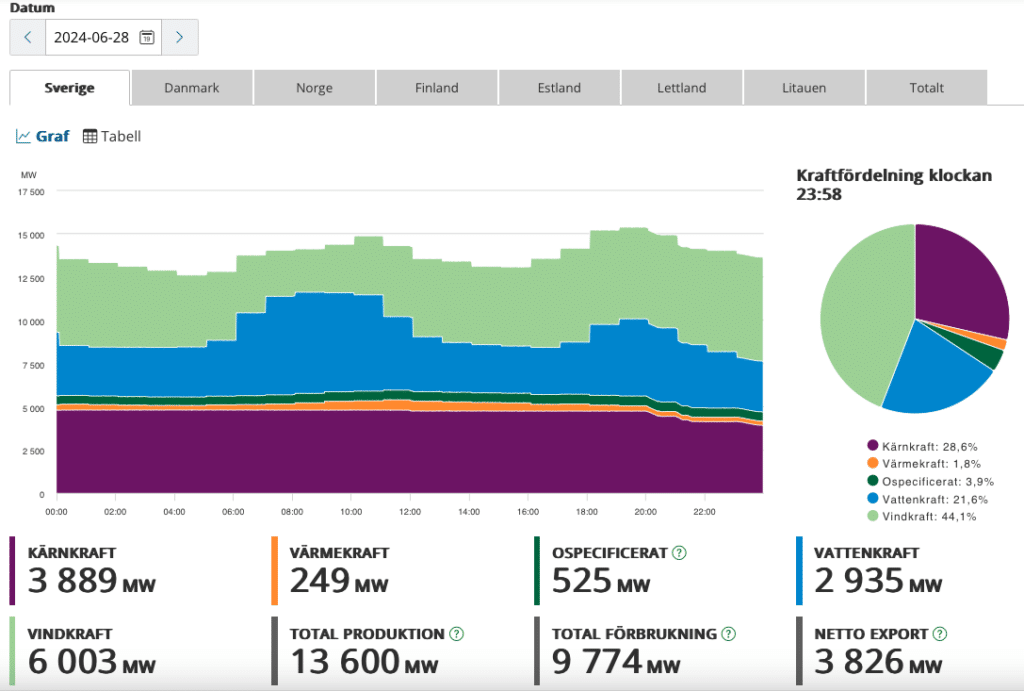Switch to the Tabell table view
The height and width of the screenshot is (691, 1024).
pyautogui.click(x=112, y=136)
